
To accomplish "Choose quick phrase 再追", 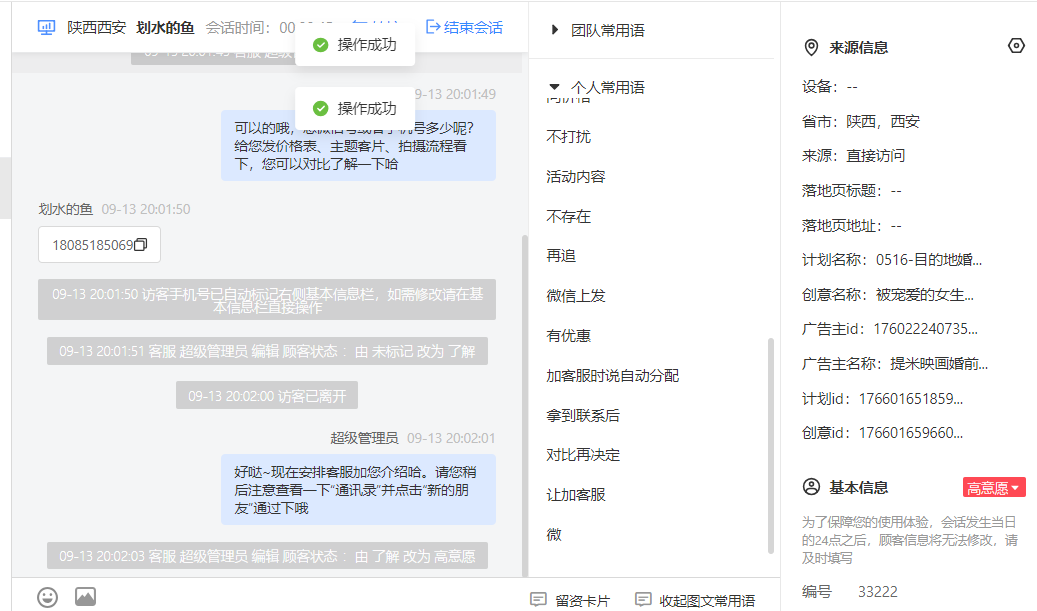I will [x=561, y=255].
